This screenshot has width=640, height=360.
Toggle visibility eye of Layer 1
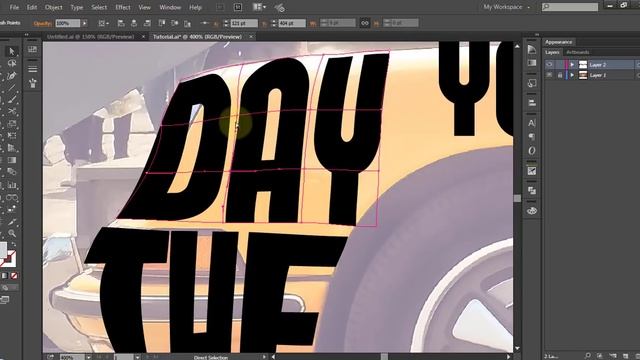(549, 75)
